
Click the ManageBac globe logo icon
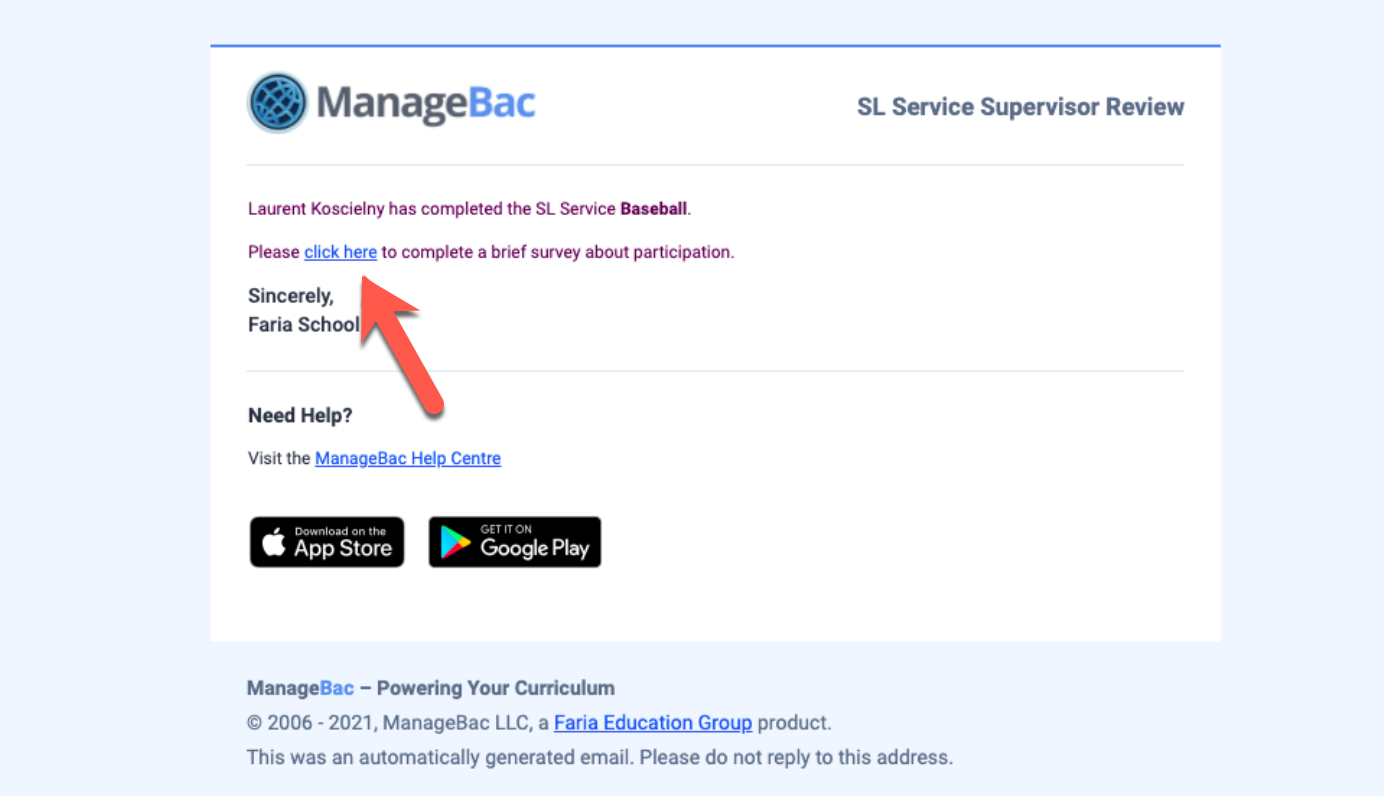pyautogui.click(x=278, y=103)
